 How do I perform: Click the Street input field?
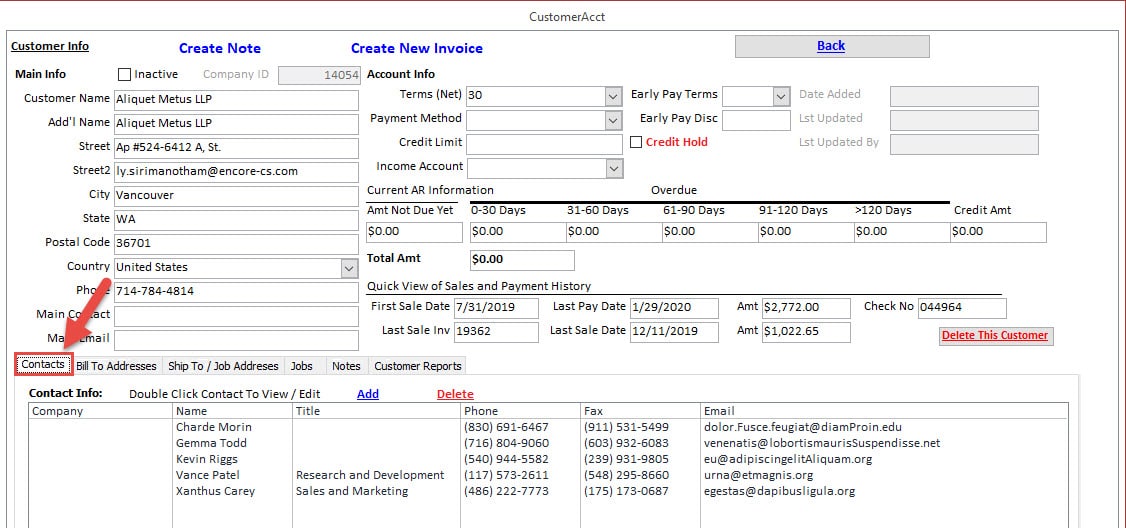pyautogui.click(x=236, y=148)
